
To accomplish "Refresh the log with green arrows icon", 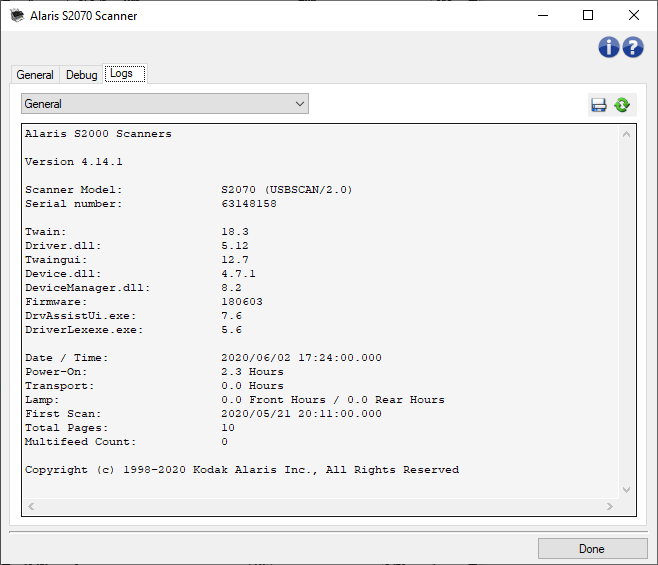I will pos(622,105).
